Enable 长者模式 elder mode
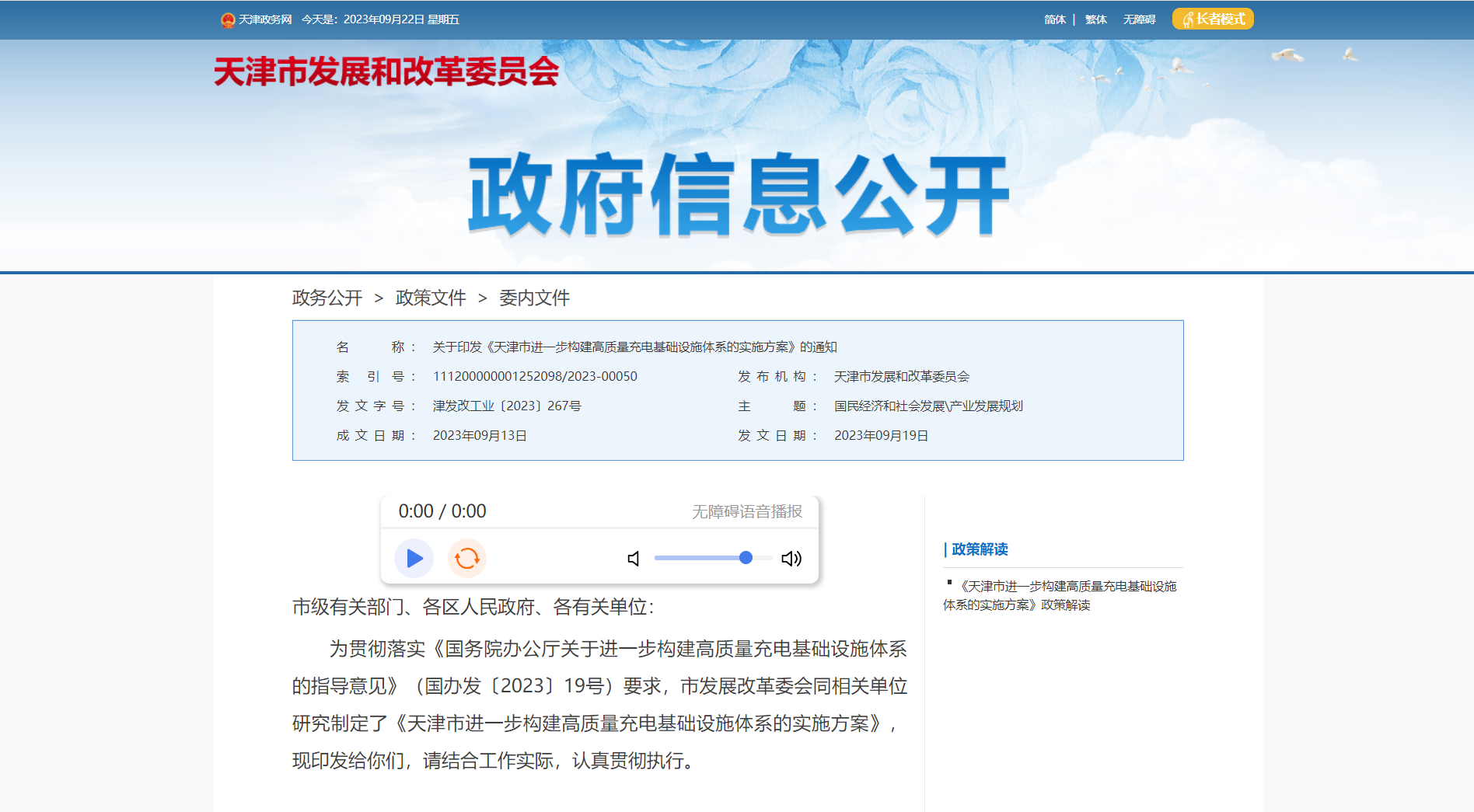The height and width of the screenshot is (812, 1474). [1213, 19]
